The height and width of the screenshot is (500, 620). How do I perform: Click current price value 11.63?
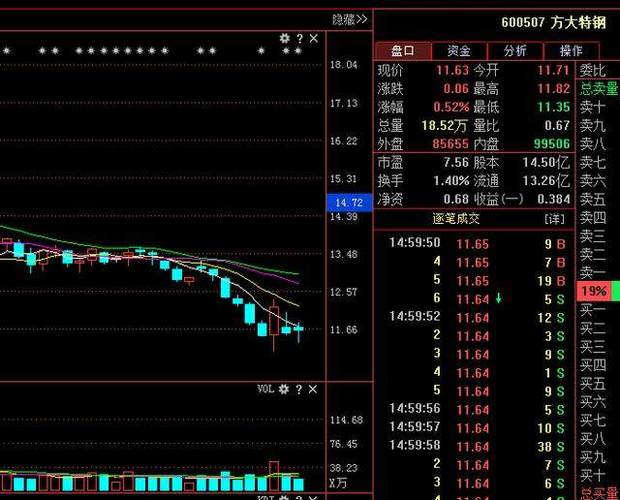point(452,71)
